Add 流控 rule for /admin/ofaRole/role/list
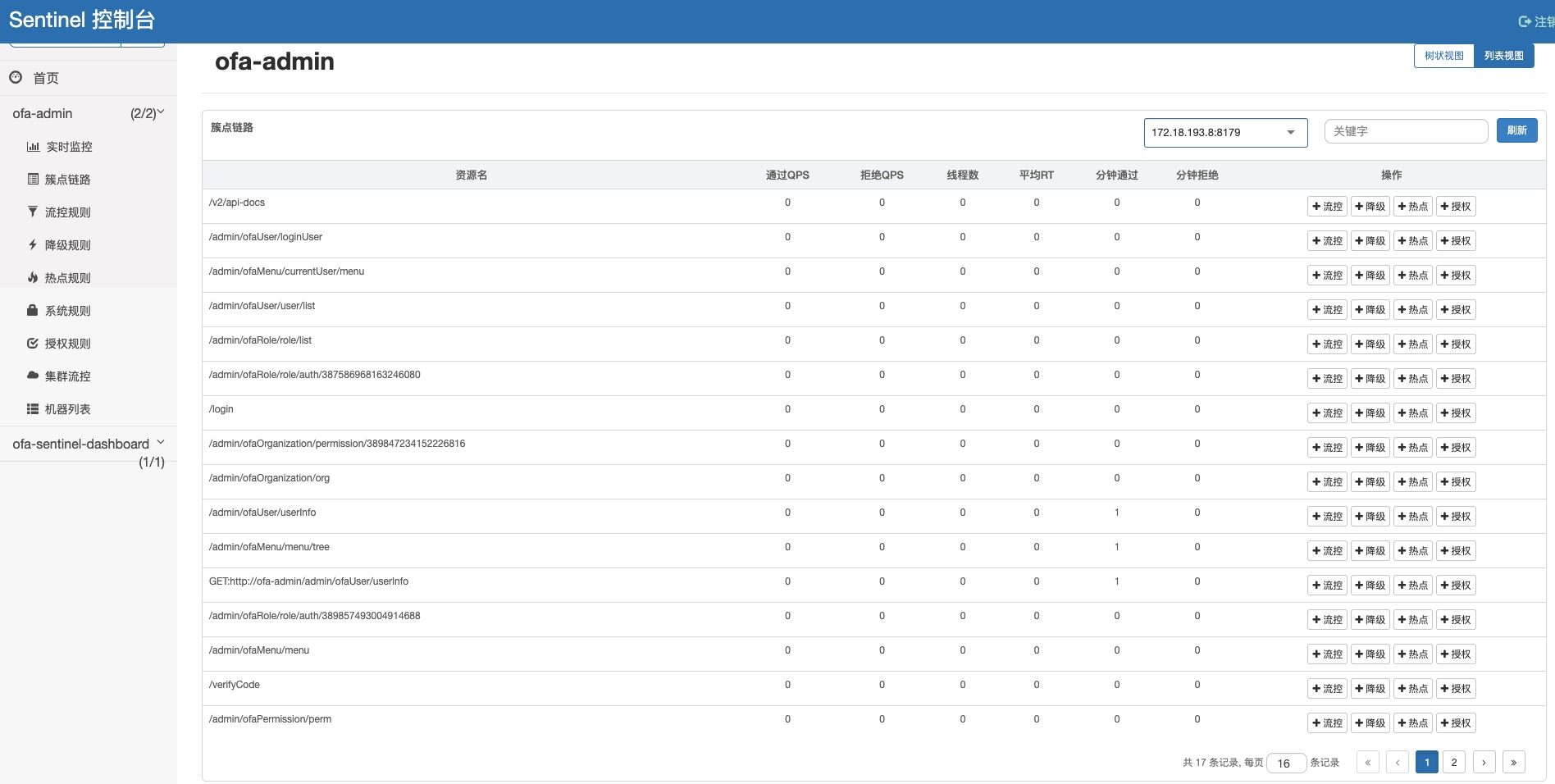 [x=1327, y=344]
